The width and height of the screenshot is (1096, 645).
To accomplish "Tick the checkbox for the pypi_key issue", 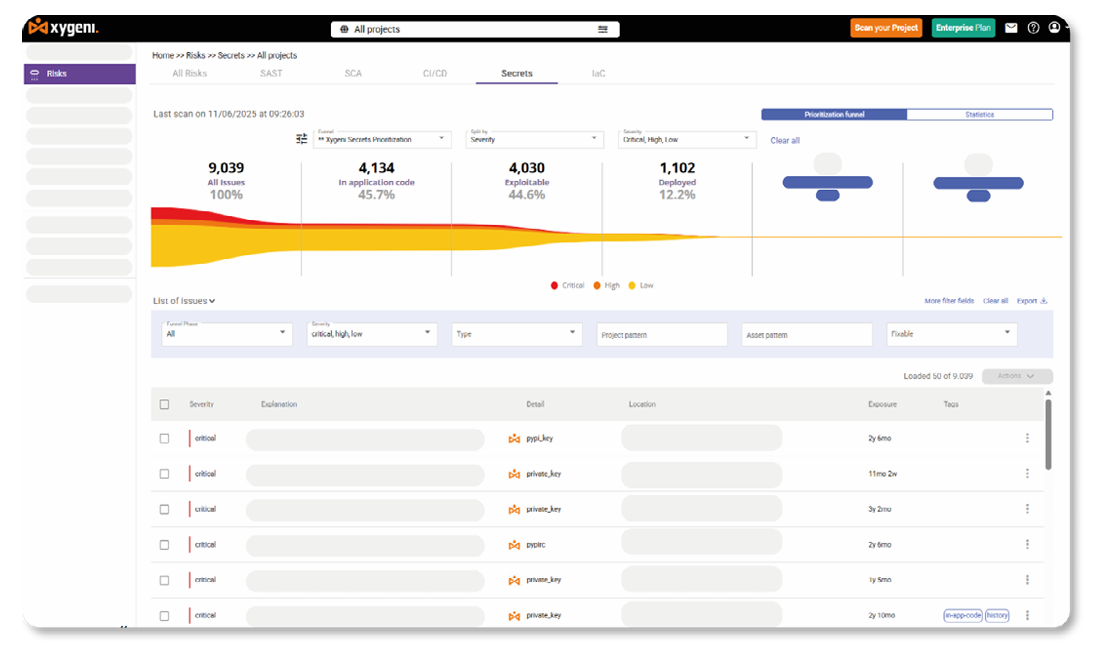I will click(165, 438).
